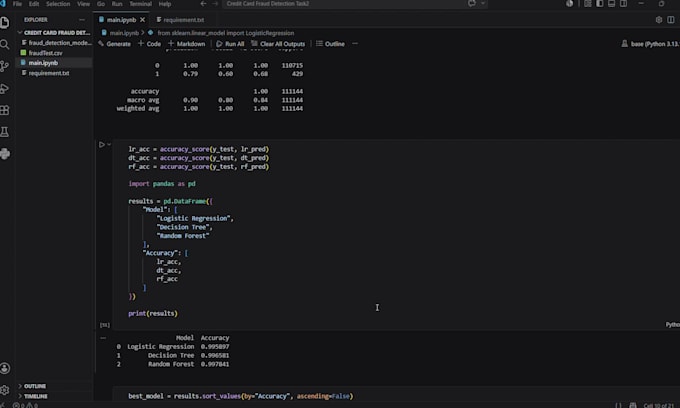
Task: Click the import pandas as pd line
Action: coord(162,183)
